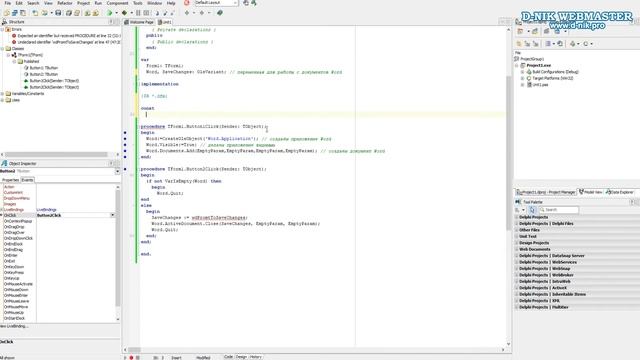
Task: Select the OnMouseDown event row
Action: [x=59, y=290]
